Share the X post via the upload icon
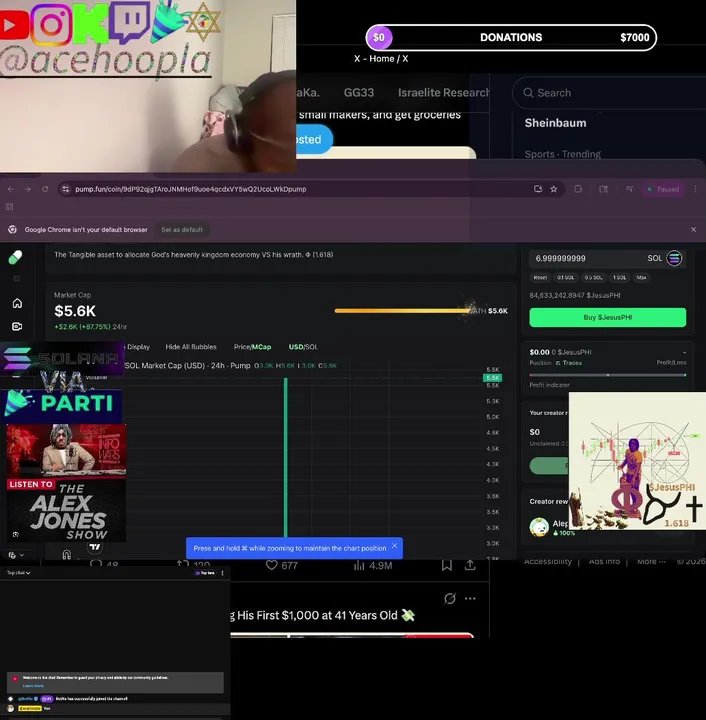Viewport: 706px width, 720px height. pos(470,565)
